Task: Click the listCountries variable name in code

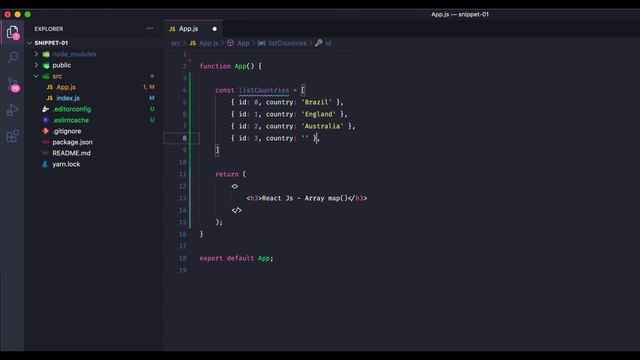Action: (x=264, y=90)
